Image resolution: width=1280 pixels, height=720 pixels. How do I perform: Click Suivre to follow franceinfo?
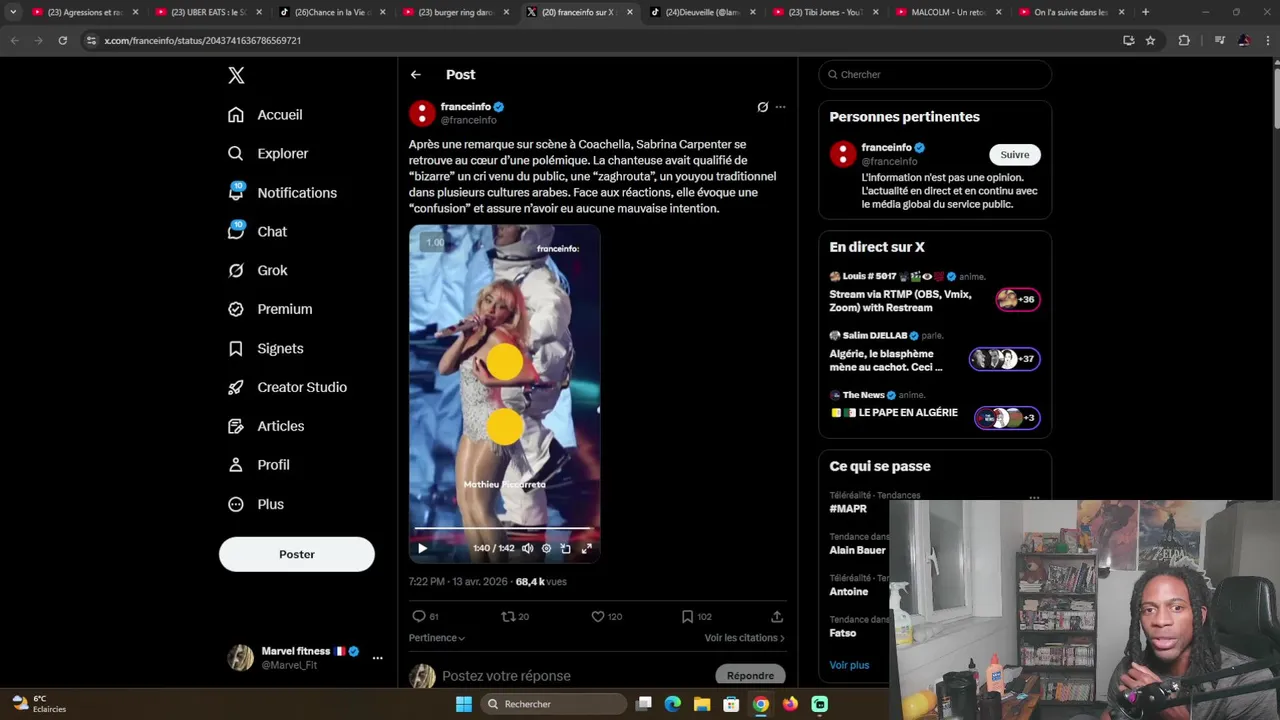point(1015,155)
